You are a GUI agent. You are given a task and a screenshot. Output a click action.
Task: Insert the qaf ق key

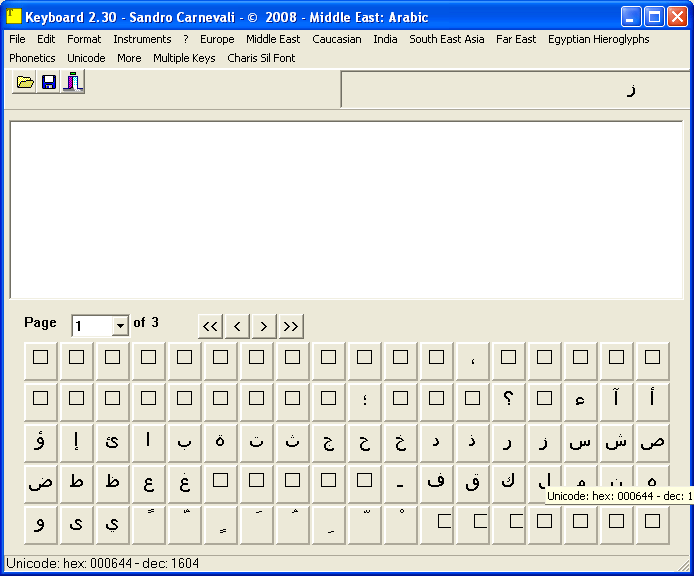click(x=473, y=484)
